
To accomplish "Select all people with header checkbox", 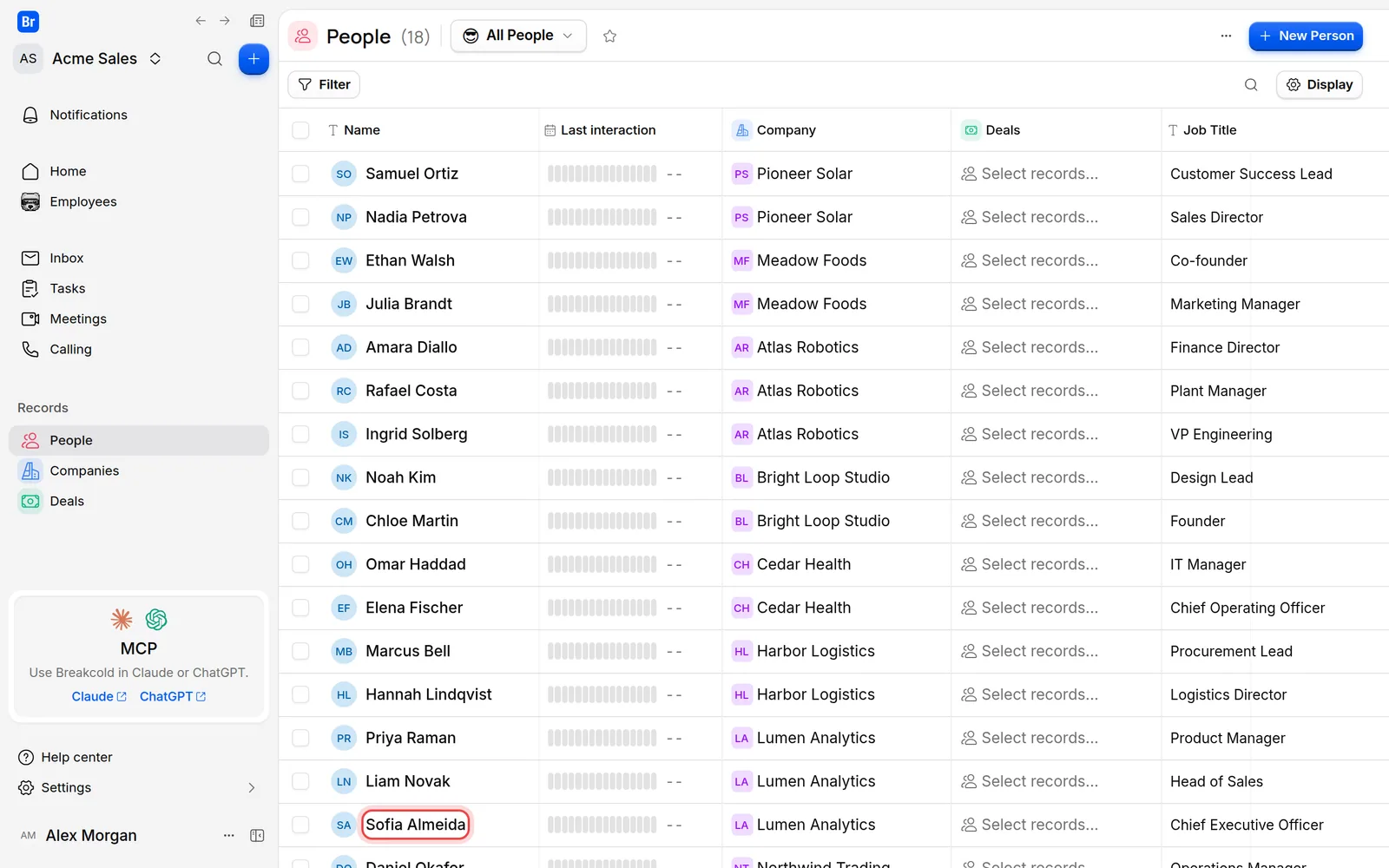I will point(300,130).
